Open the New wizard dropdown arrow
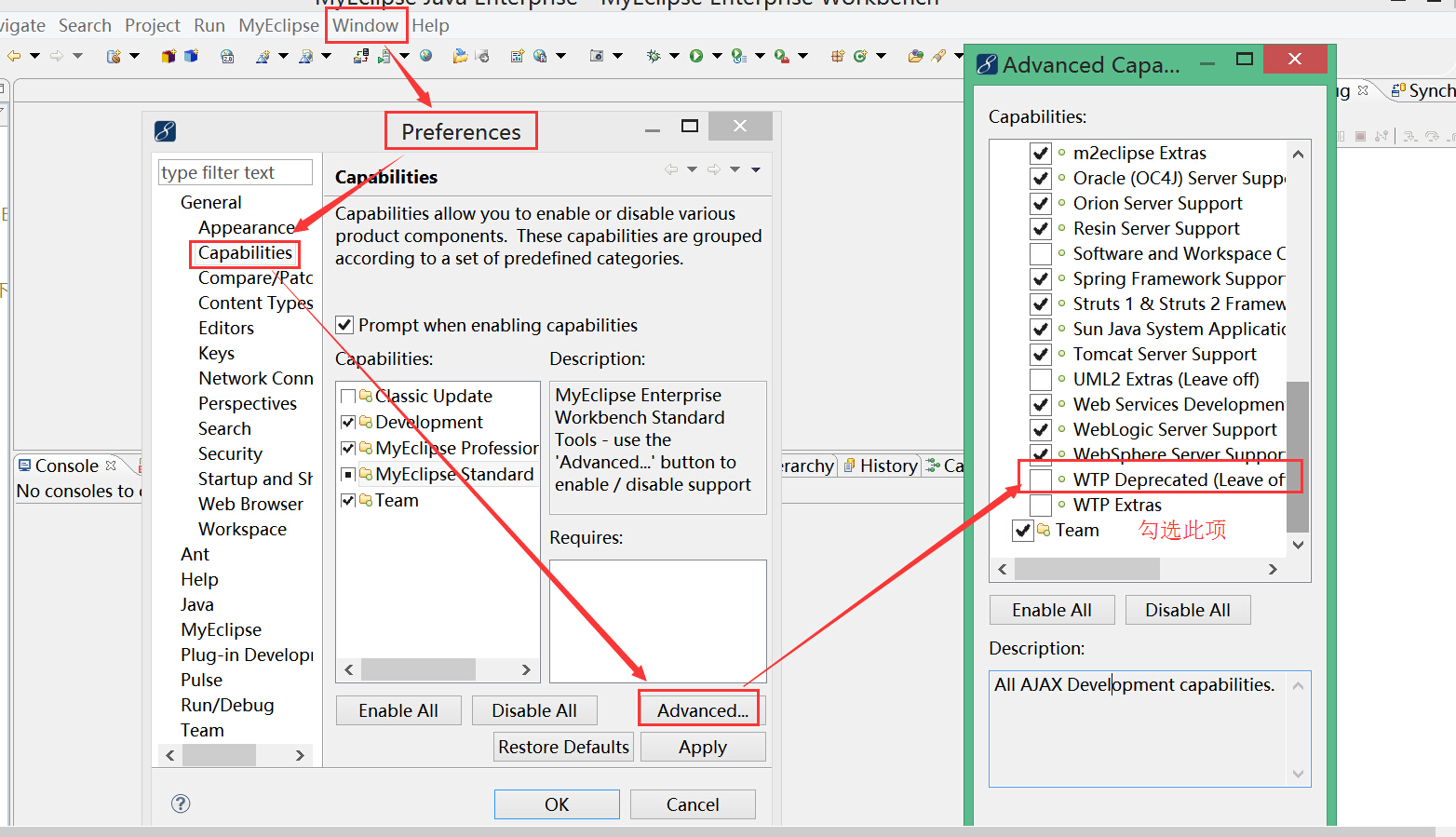 pos(135,56)
